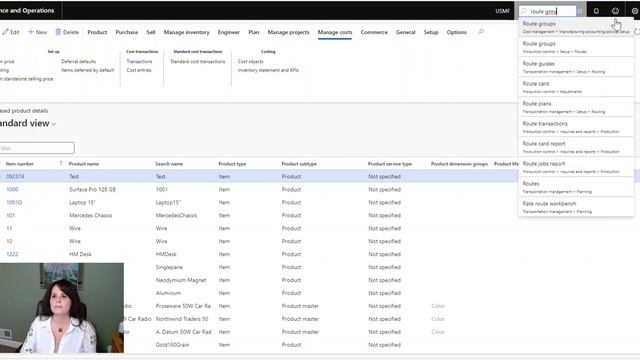The width and height of the screenshot is (640, 360).
Task: Click the USMF company selector
Action: pos(502,11)
